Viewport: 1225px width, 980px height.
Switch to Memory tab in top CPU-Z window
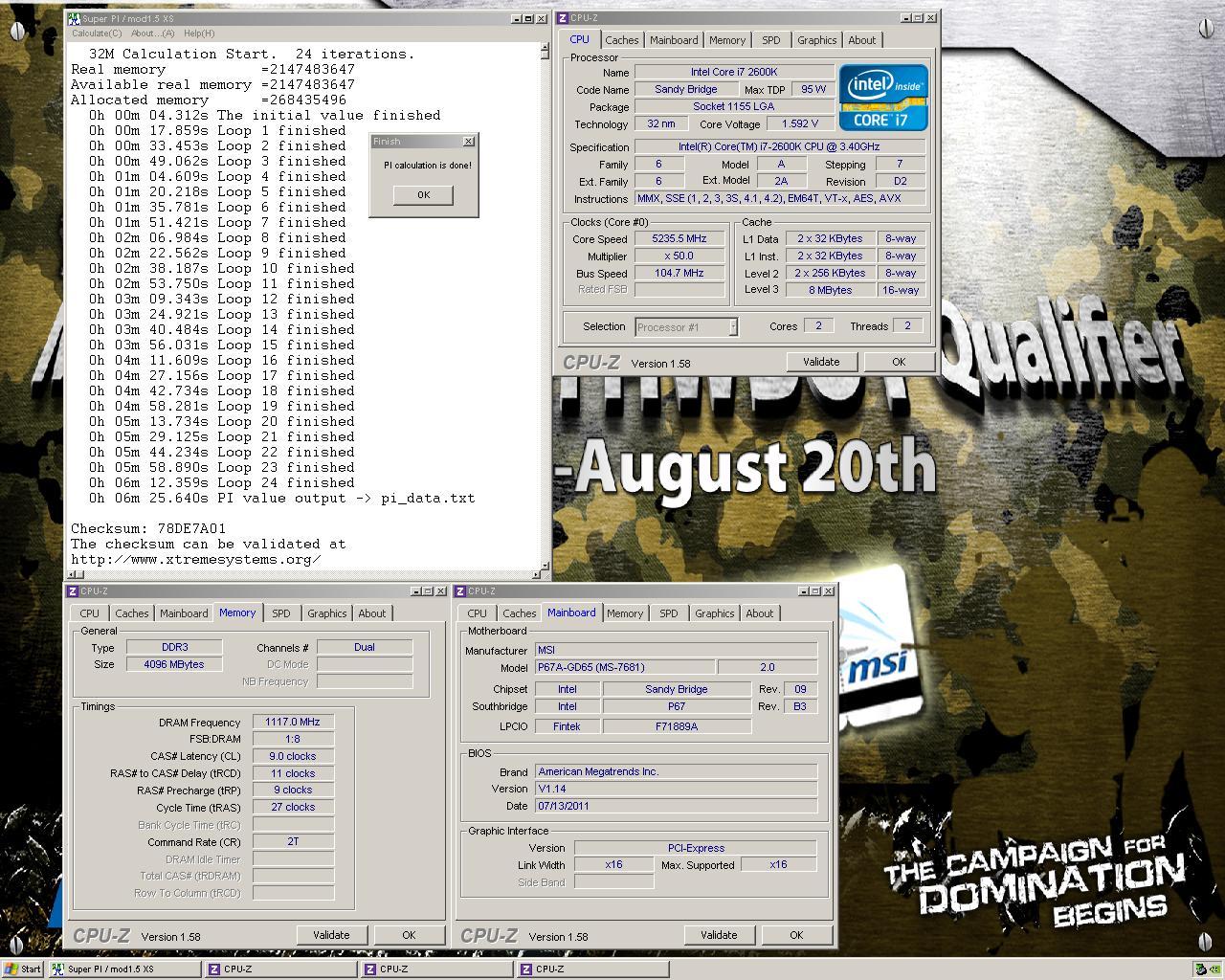point(727,40)
